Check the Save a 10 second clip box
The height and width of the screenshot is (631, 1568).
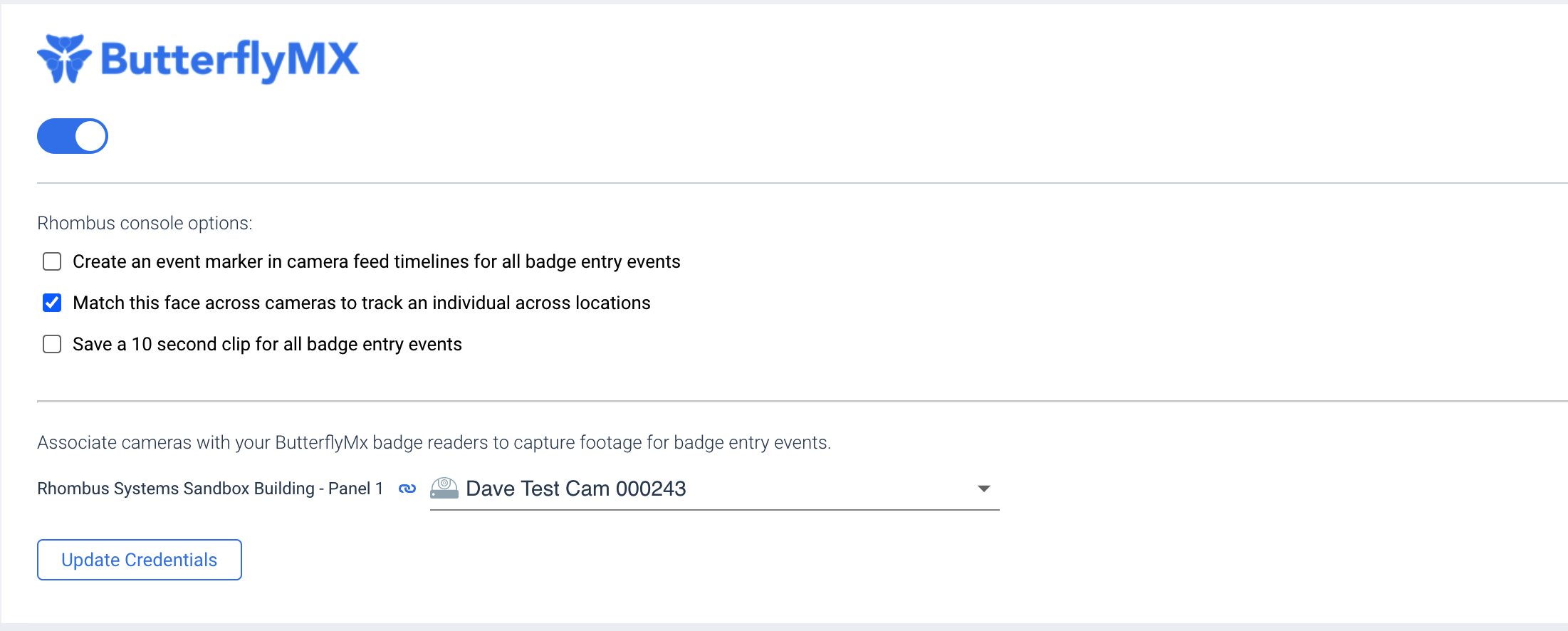tap(52, 344)
